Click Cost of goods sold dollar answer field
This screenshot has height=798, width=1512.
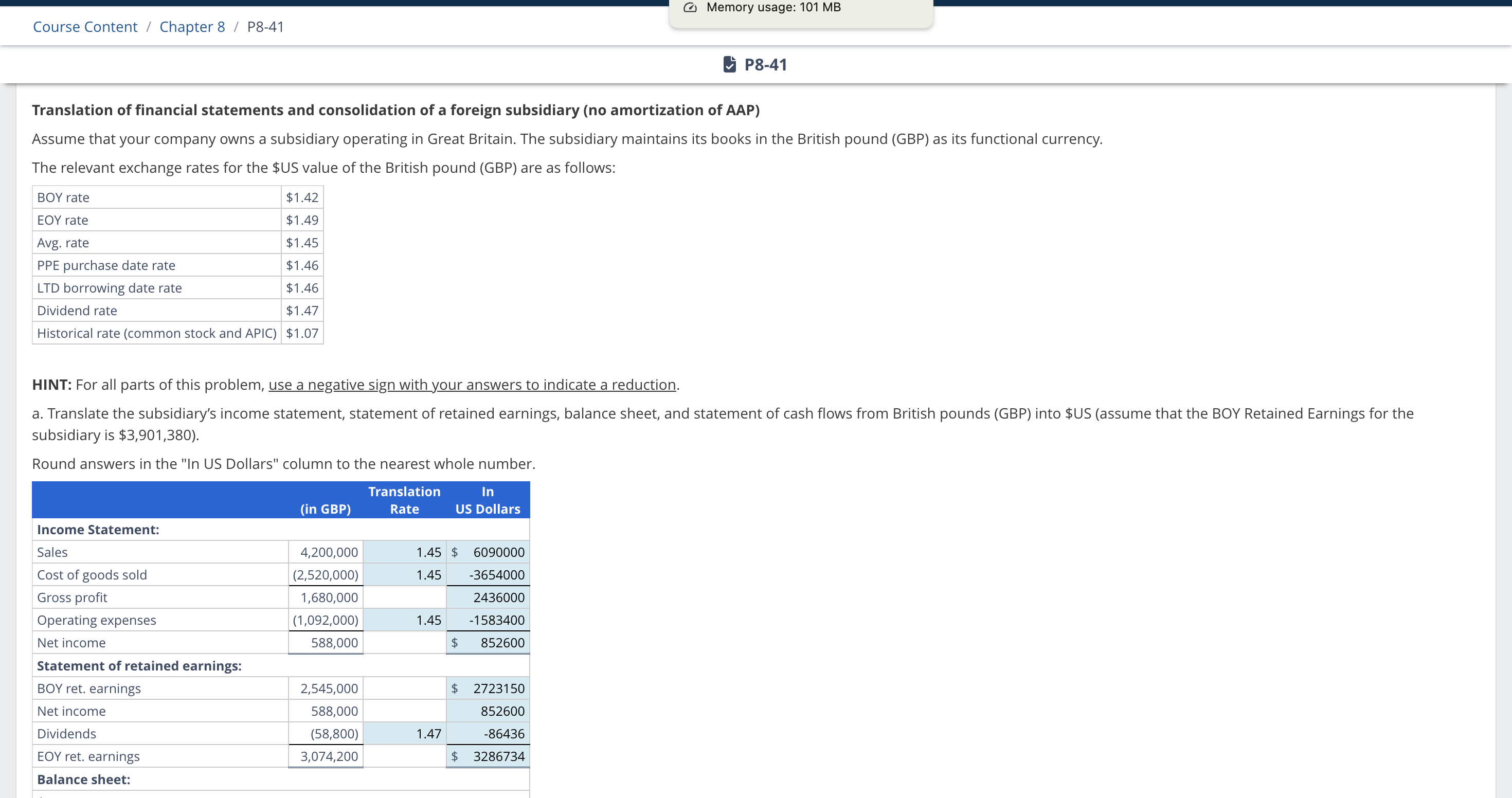coord(489,574)
